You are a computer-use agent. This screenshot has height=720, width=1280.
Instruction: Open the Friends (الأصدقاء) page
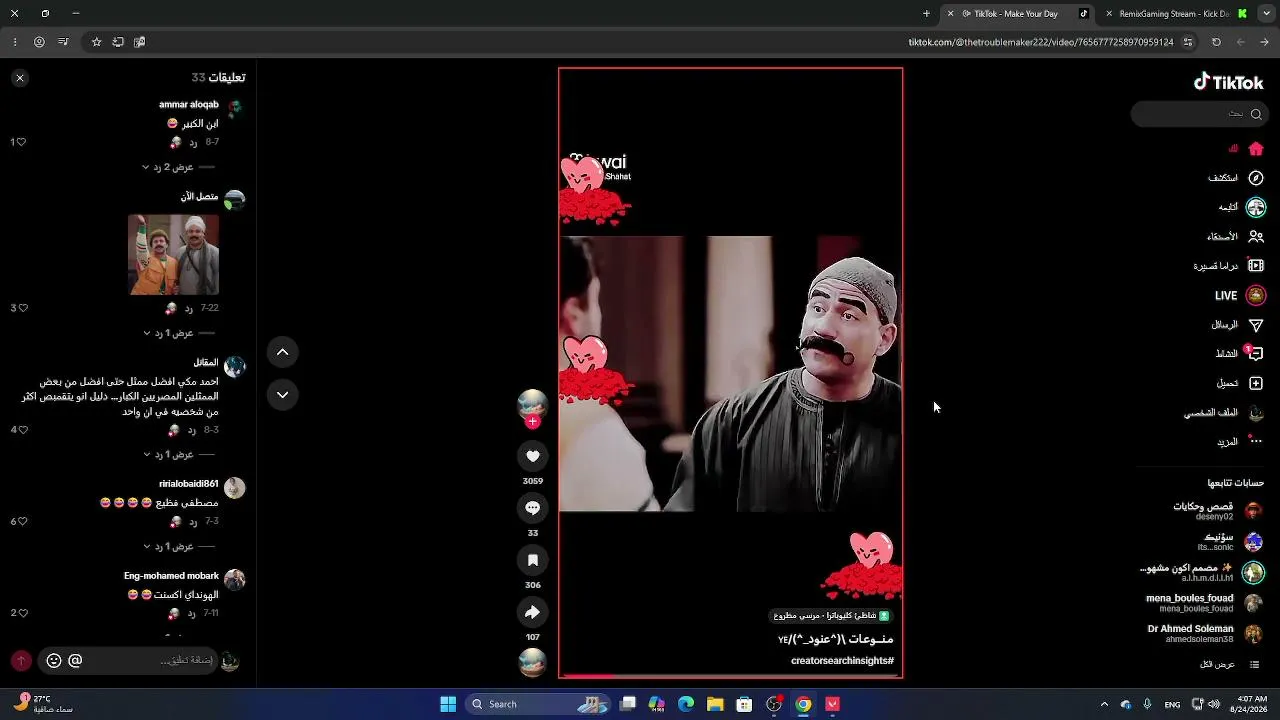pyautogui.click(x=1235, y=237)
